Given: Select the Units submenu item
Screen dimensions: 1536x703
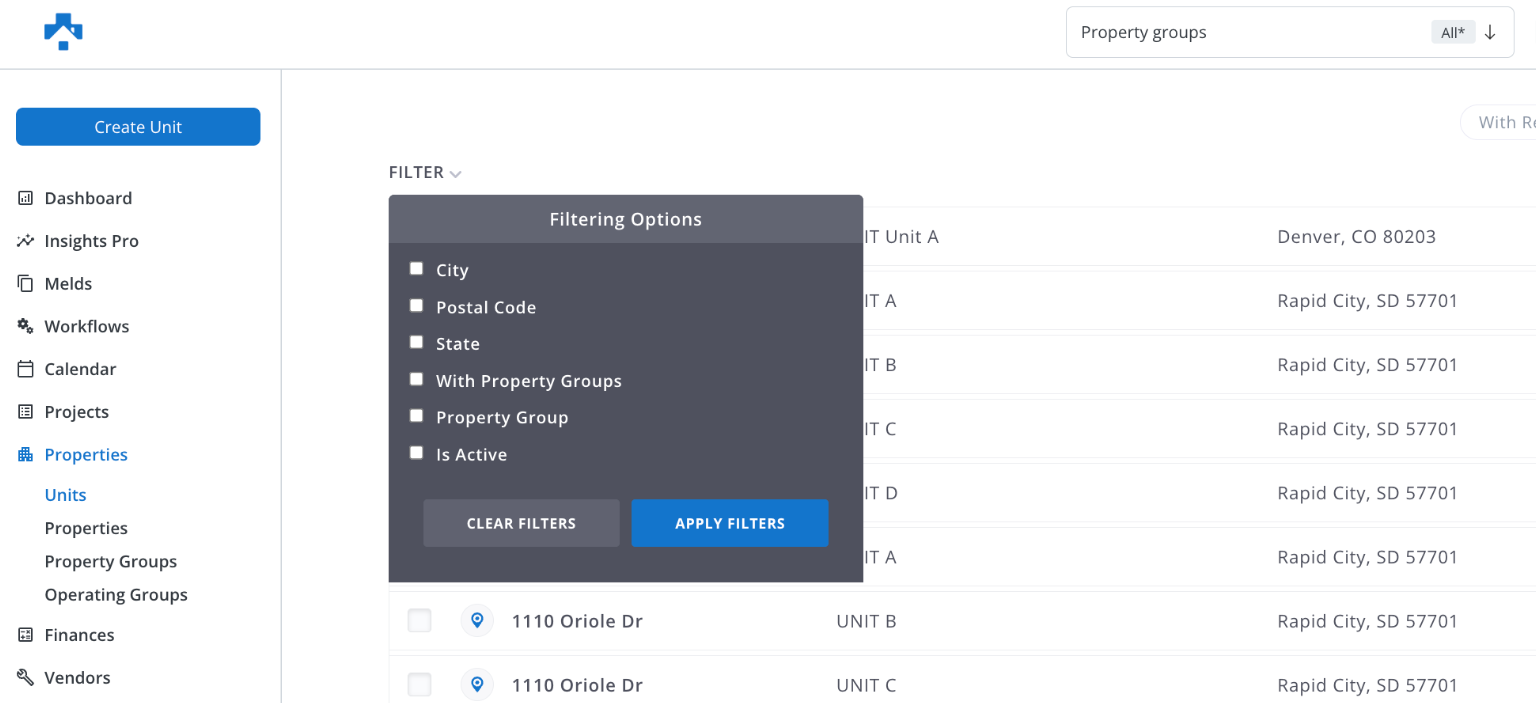Looking at the screenshot, I should 66,495.
